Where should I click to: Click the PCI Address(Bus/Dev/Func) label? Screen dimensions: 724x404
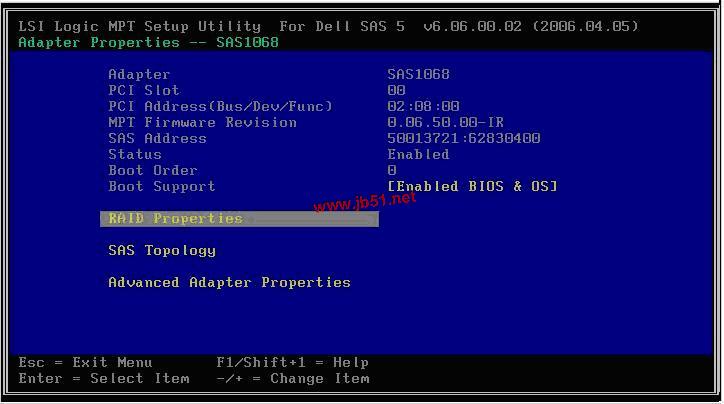click(221, 107)
